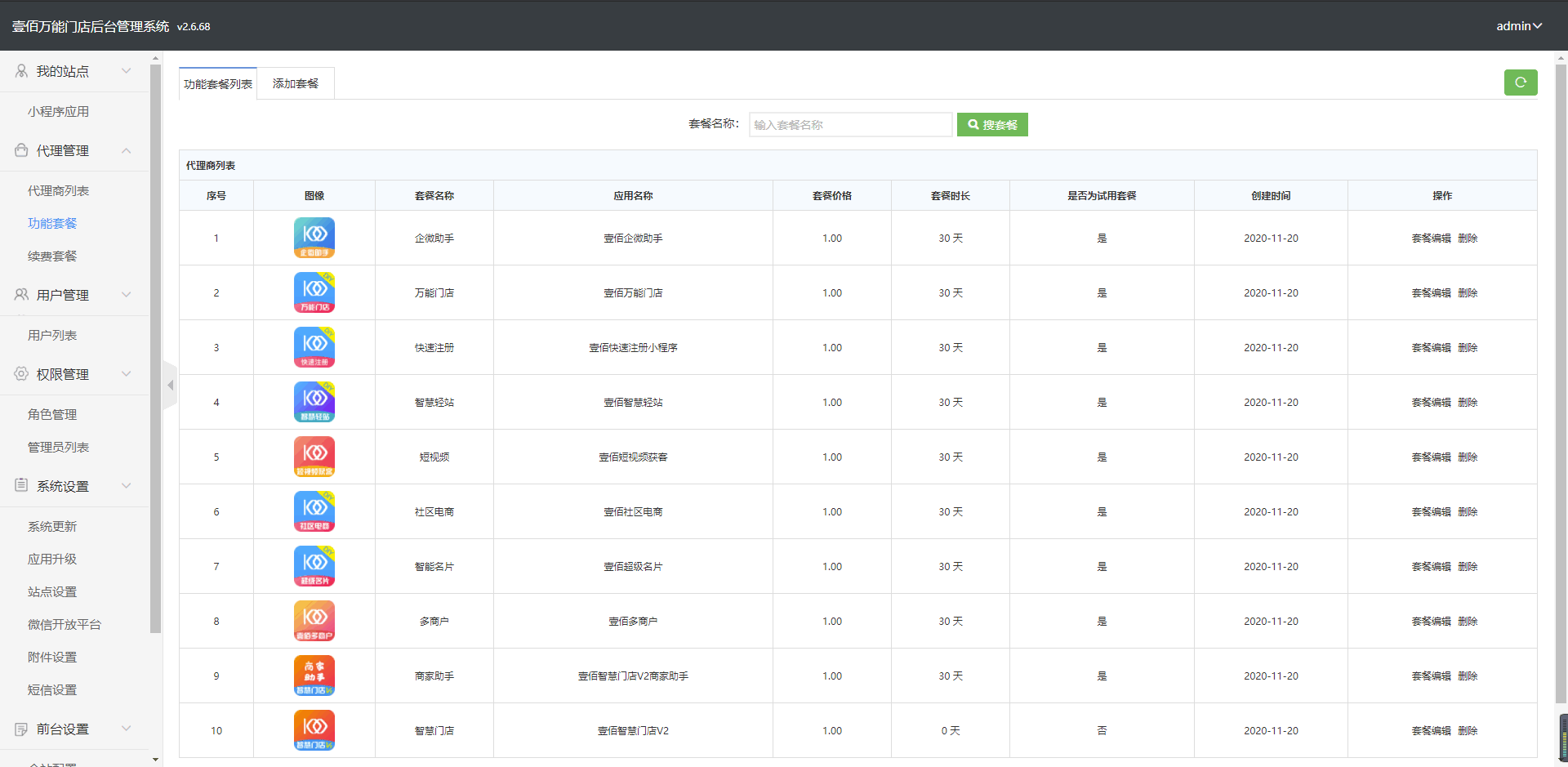
Task: Click the 壹佰智慧门店V2商家助手 app name cell
Action: (633, 676)
